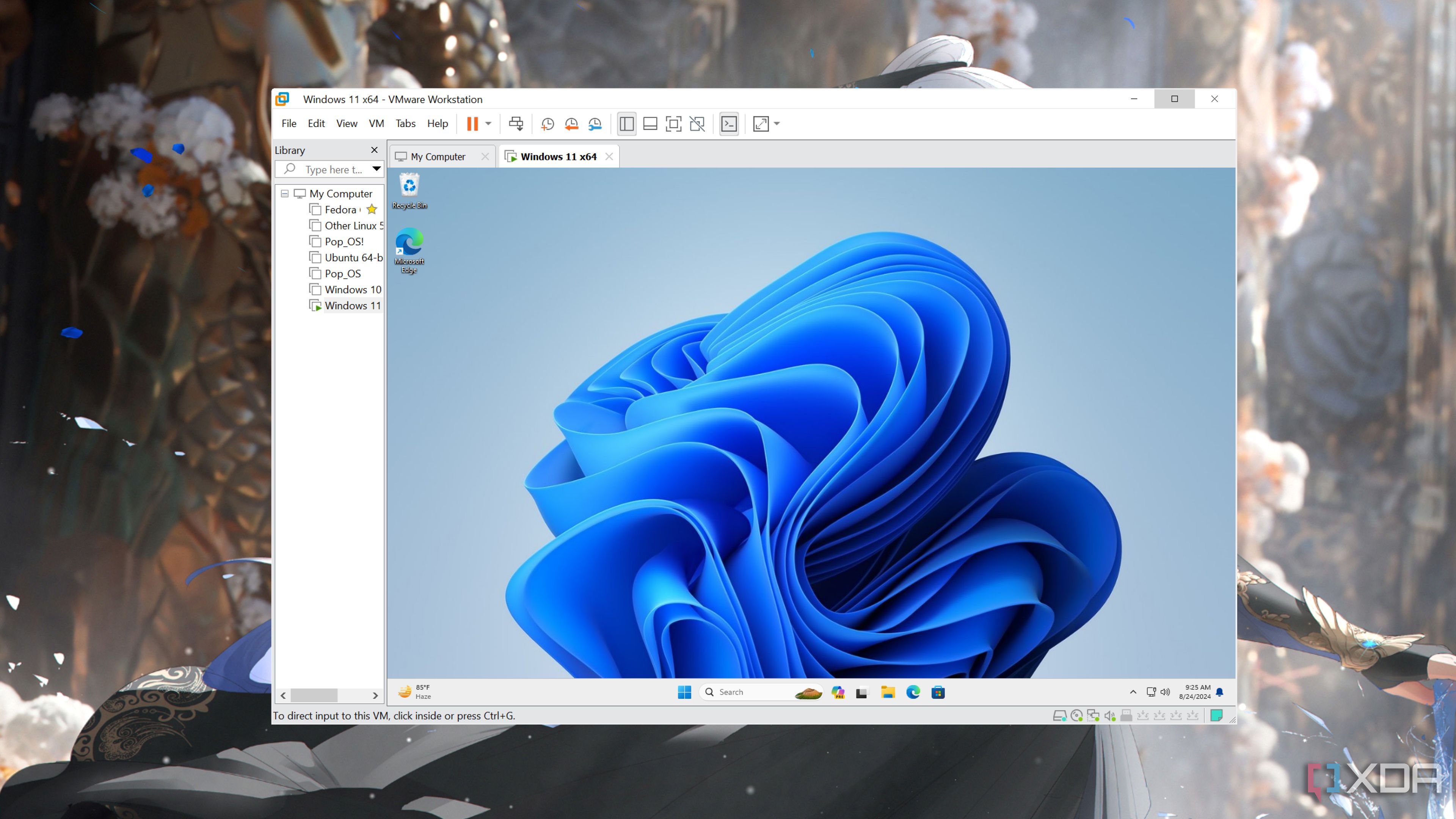Select Ubuntu 64-bit in the library
The width and height of the screenshot is (1456, 819).
tap(353, 258)
